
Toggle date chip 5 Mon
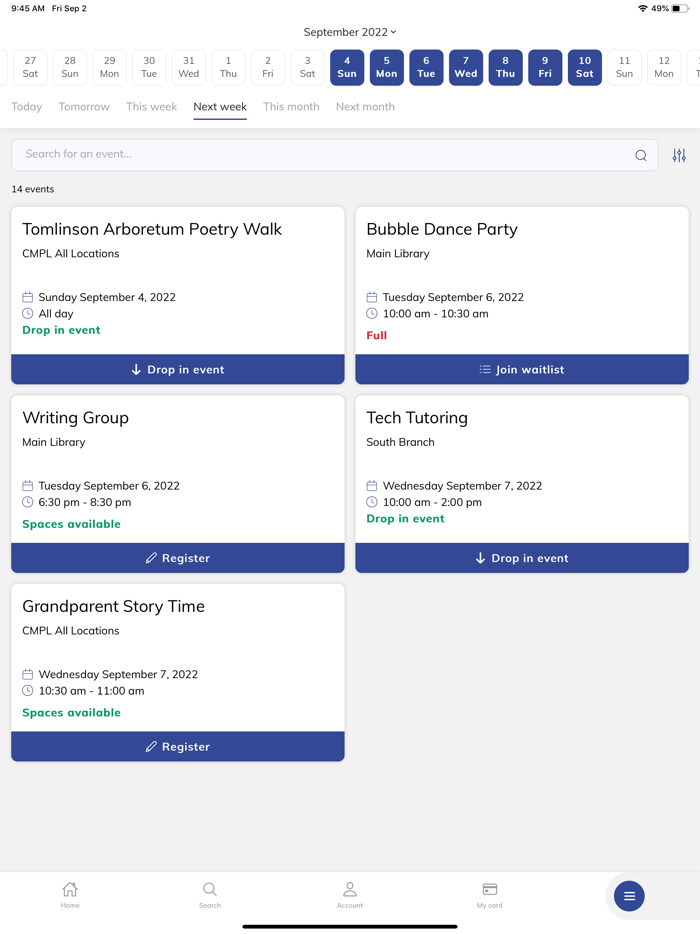(387, 67)
